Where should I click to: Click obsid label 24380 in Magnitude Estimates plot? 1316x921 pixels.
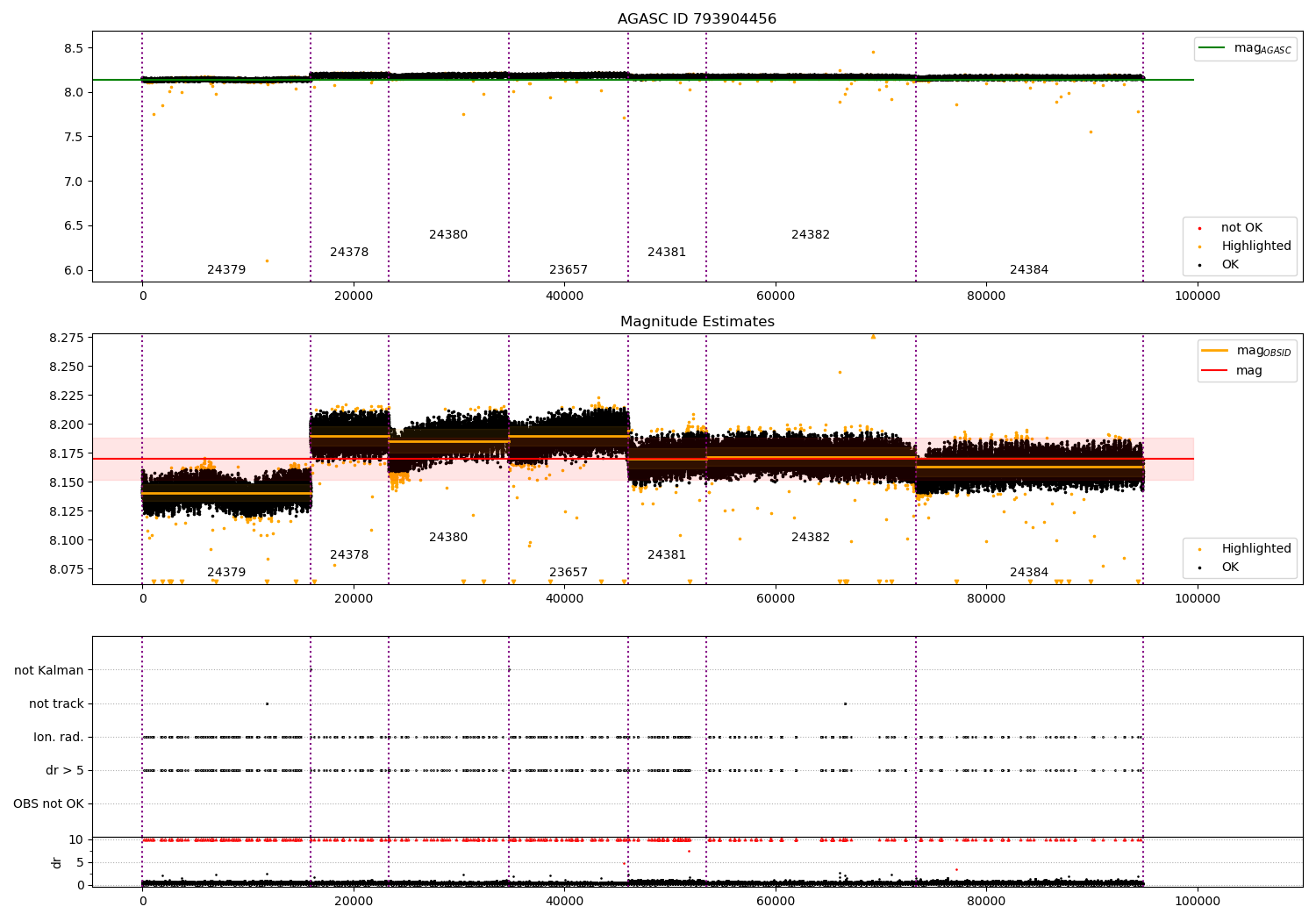click(448, 538)
